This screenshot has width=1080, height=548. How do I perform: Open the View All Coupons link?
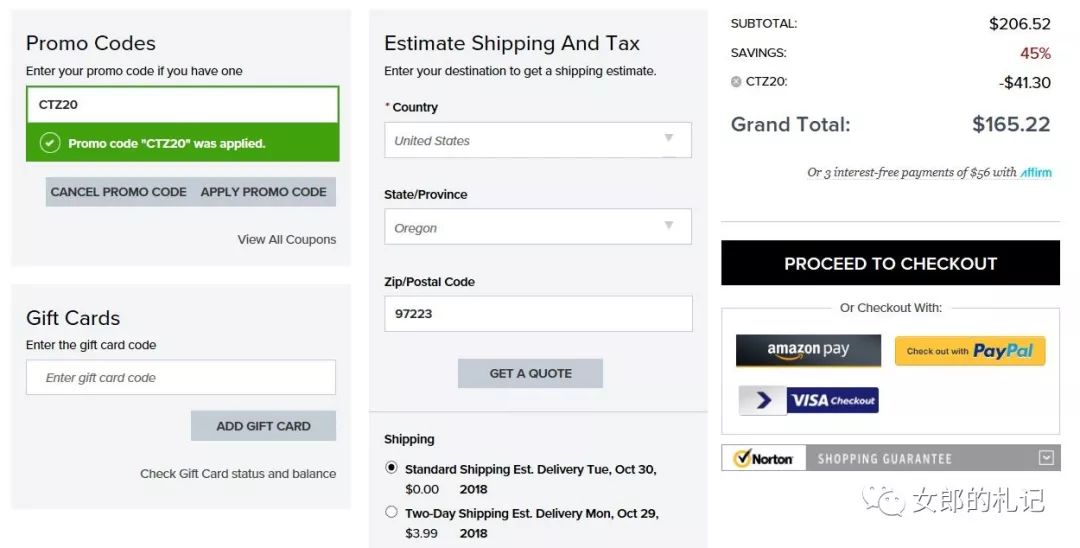tap(287, 239)
